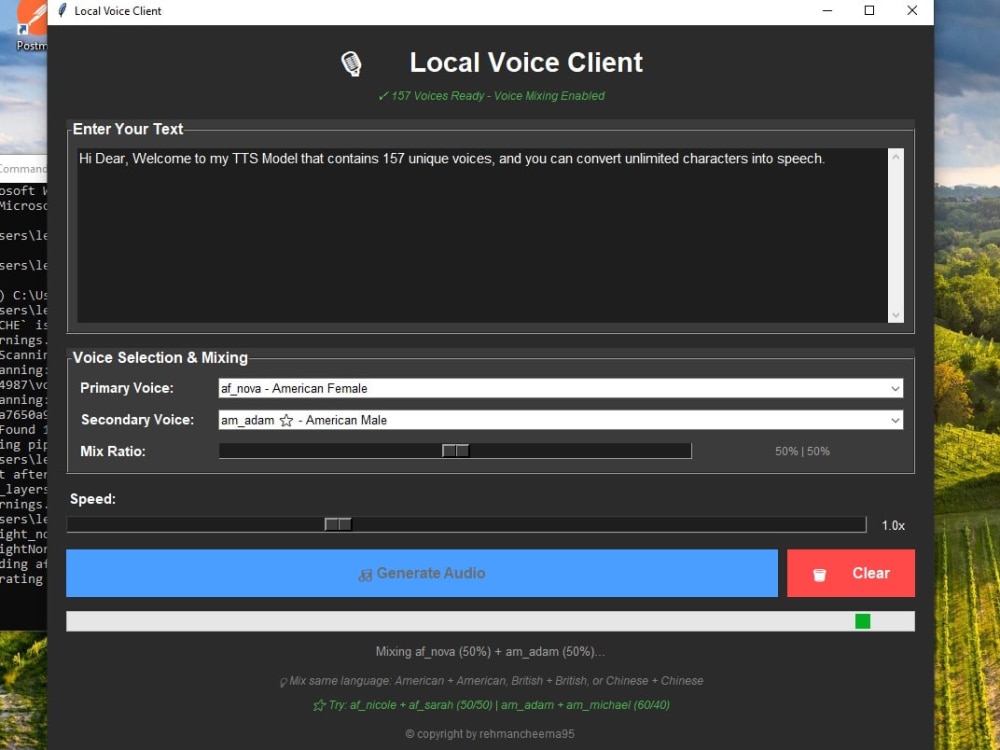Screen dimensions: 1000x750
Task: Click the Generate Audio button
Action: pyautogui.click(x=422, y=573)
